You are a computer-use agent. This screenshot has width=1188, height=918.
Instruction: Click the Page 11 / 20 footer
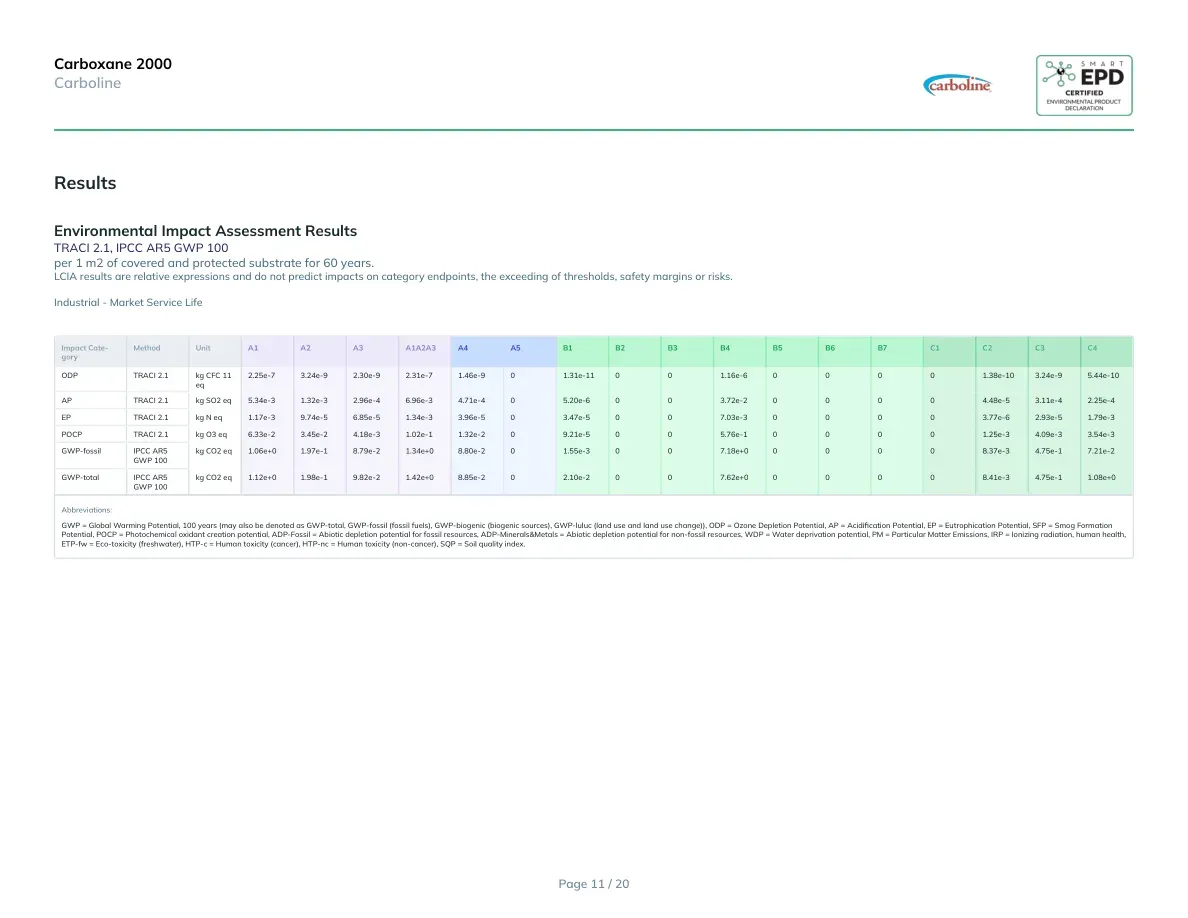[594, 884]
